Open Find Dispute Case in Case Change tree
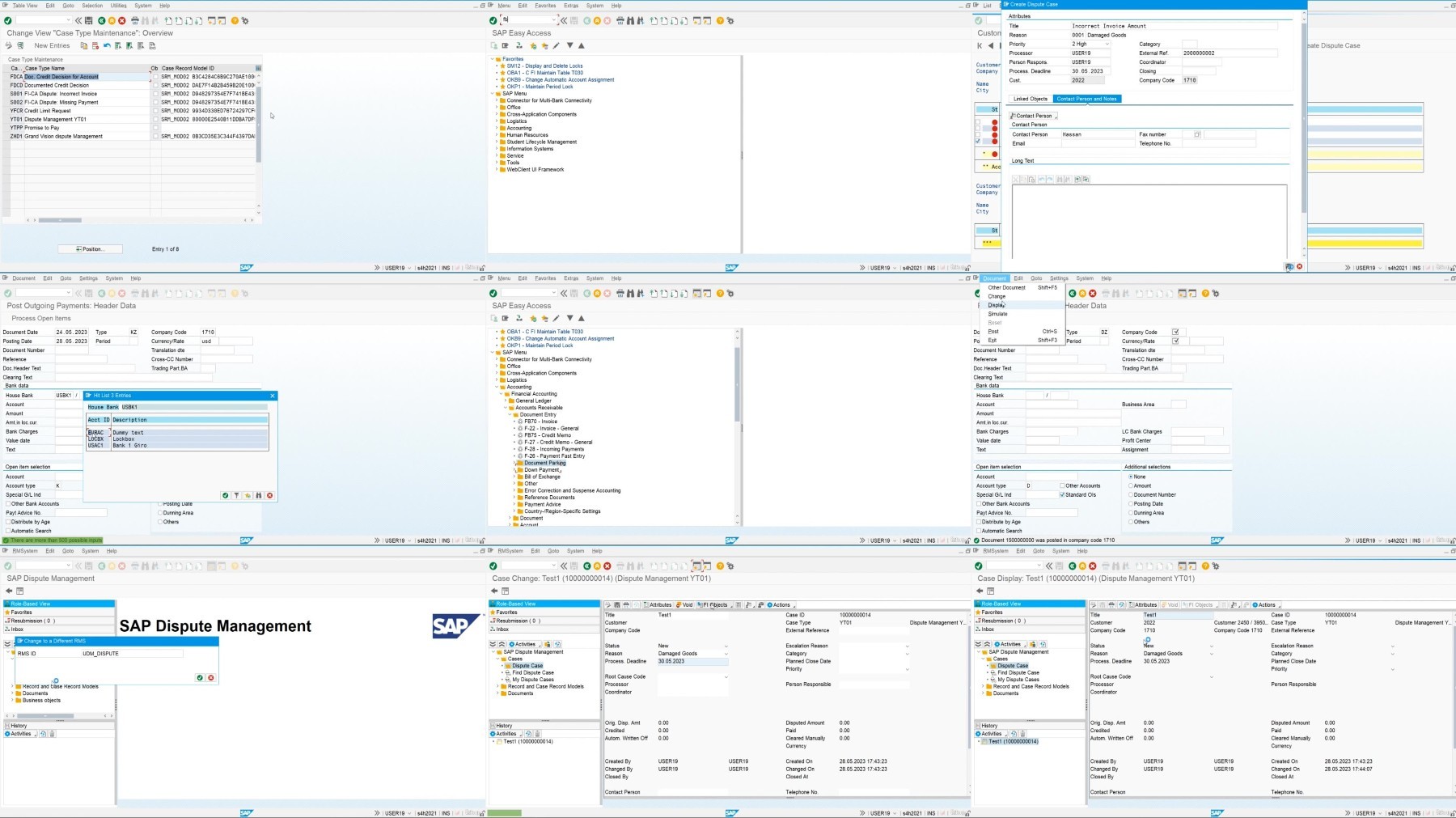The width and height of the screenshot is (1456, 818). coord(533,672)
